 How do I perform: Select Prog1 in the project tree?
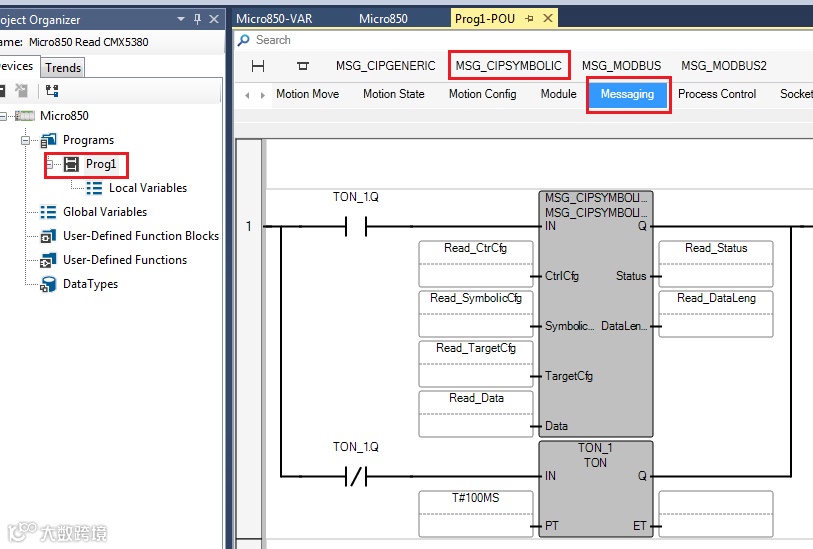101,164
